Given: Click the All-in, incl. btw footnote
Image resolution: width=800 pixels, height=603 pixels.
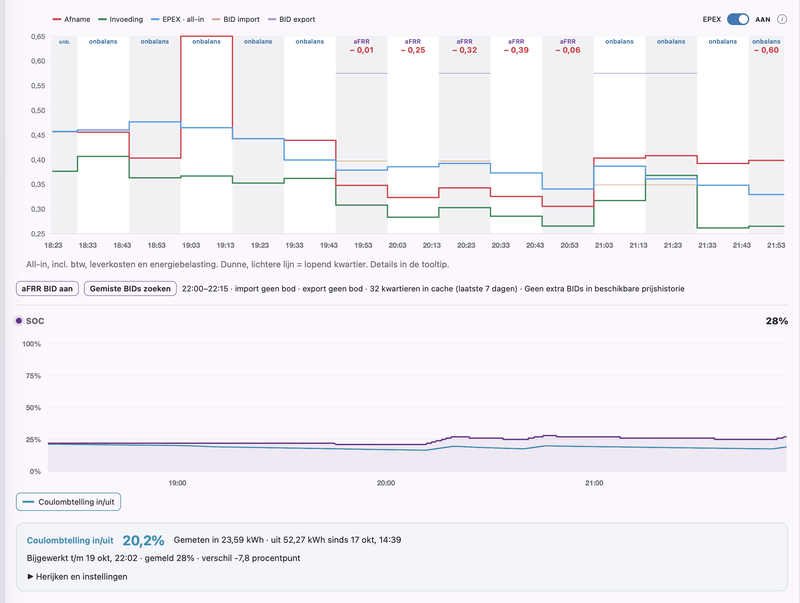Looking at the screenshot, I should (x=238, y=264).
